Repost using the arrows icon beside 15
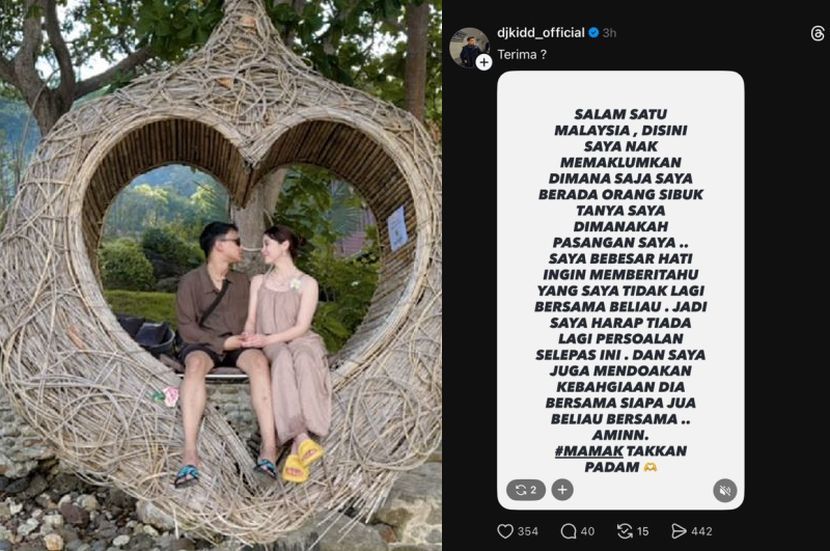This screenshot has height=551, width=830. coord(625,531)
